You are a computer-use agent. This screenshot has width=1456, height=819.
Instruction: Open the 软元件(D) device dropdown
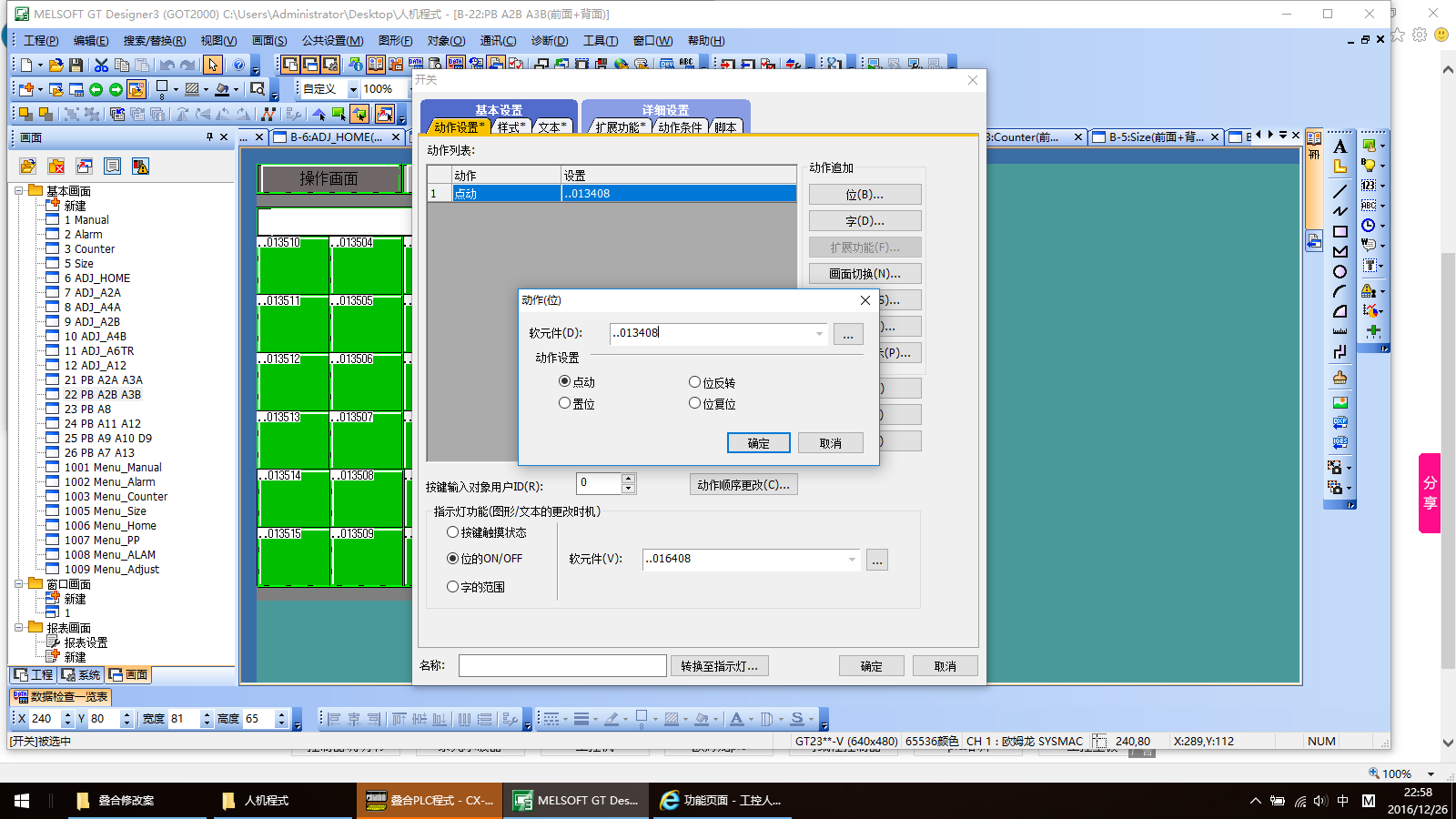819,334
